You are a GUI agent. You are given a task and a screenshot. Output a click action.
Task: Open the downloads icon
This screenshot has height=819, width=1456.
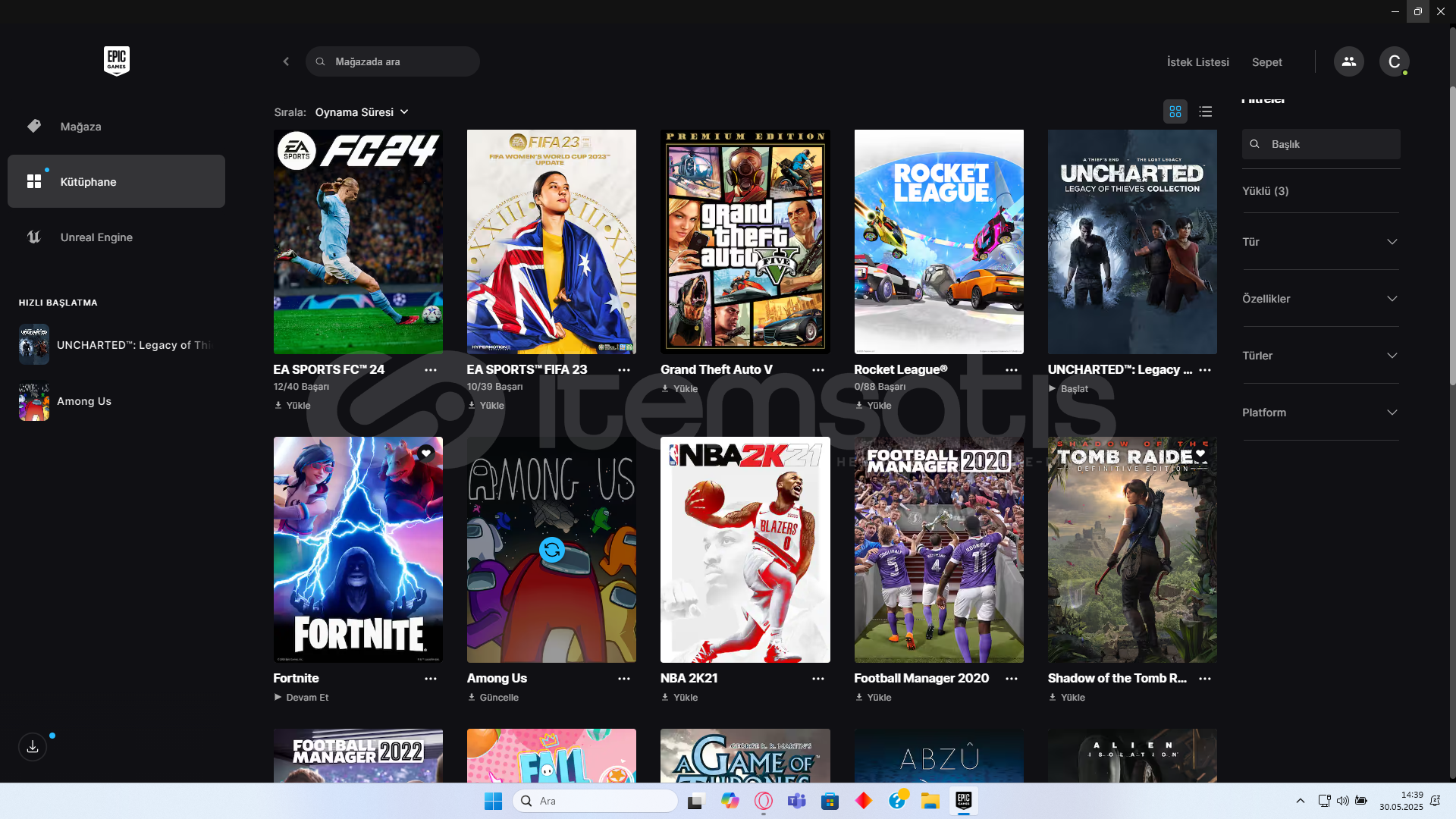(33, 747)
